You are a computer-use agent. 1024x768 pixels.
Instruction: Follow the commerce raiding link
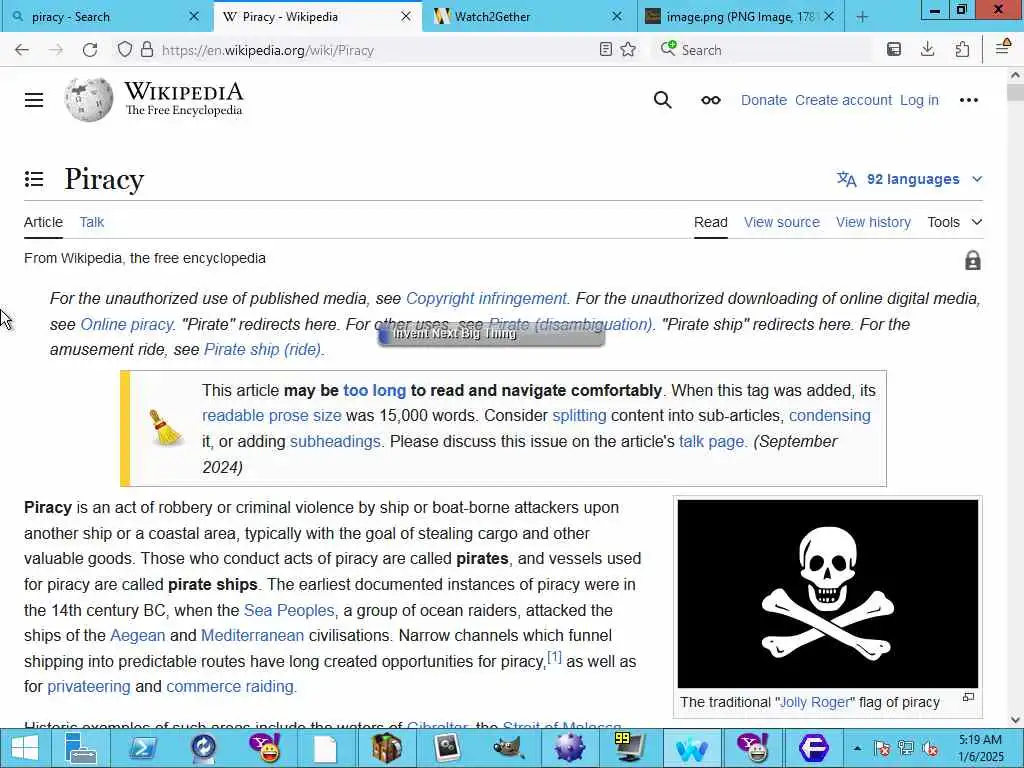point(230,686)
